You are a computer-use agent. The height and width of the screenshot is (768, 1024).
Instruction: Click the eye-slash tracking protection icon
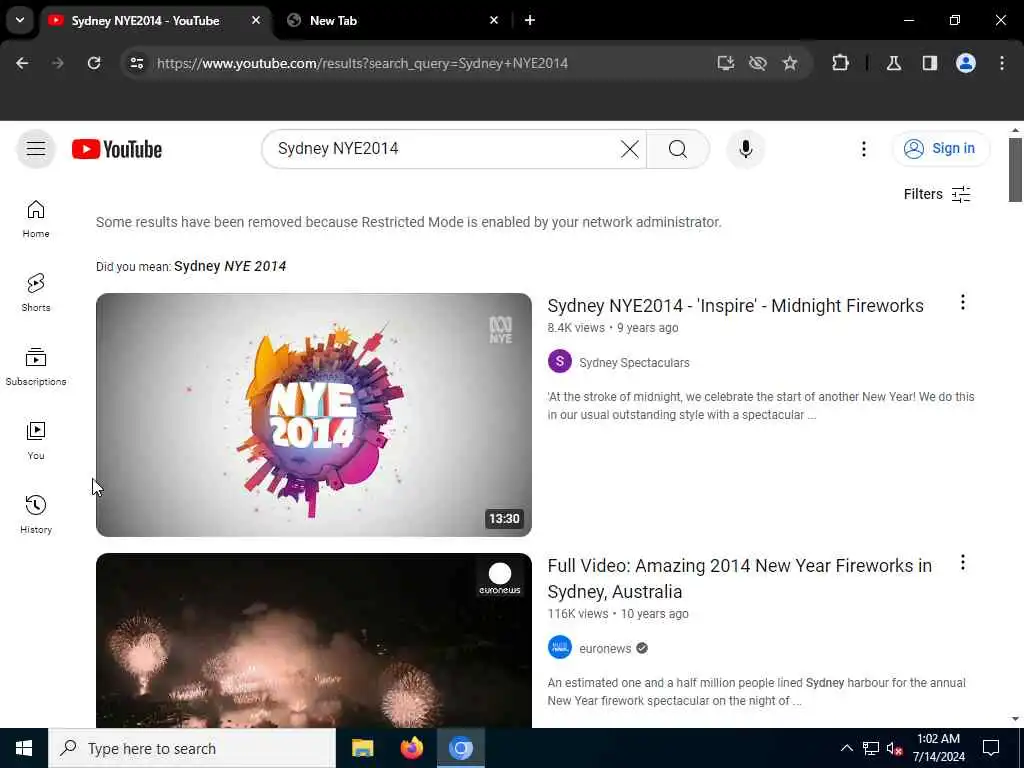(x=758, y=63)
